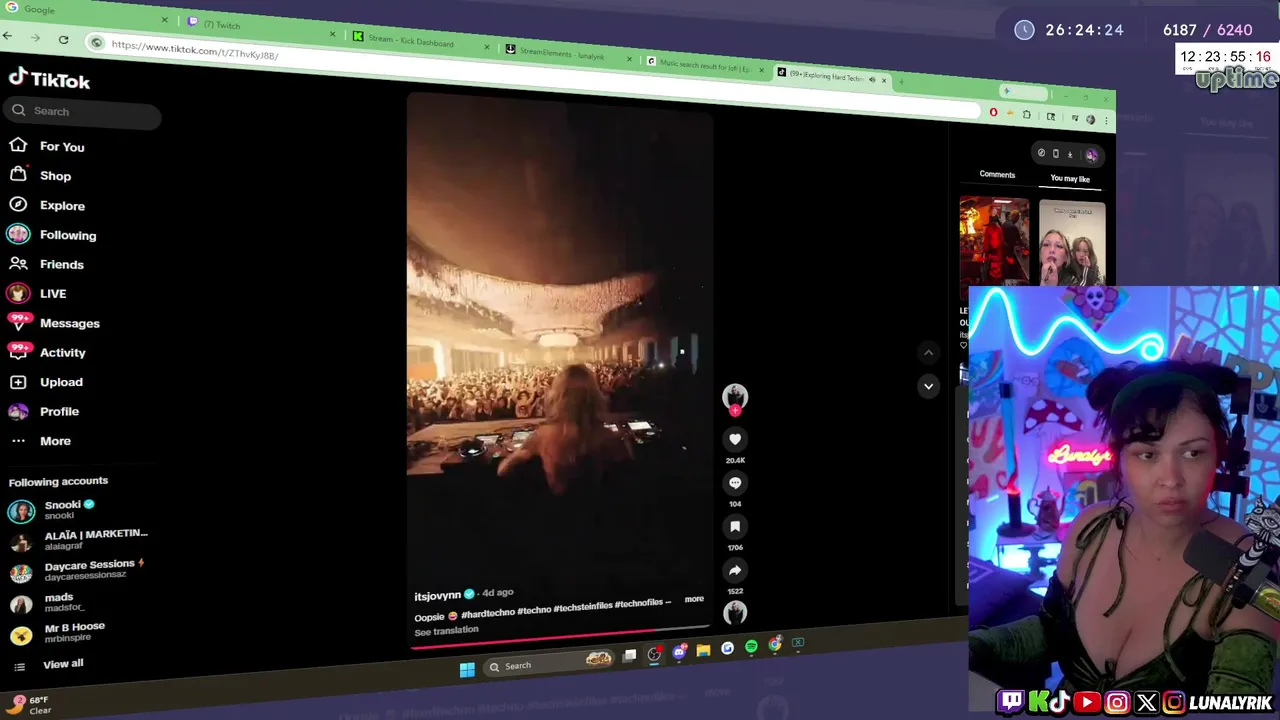
Task: Open the mads followed account
Action: pyautogui.click(x=47, y=602)
